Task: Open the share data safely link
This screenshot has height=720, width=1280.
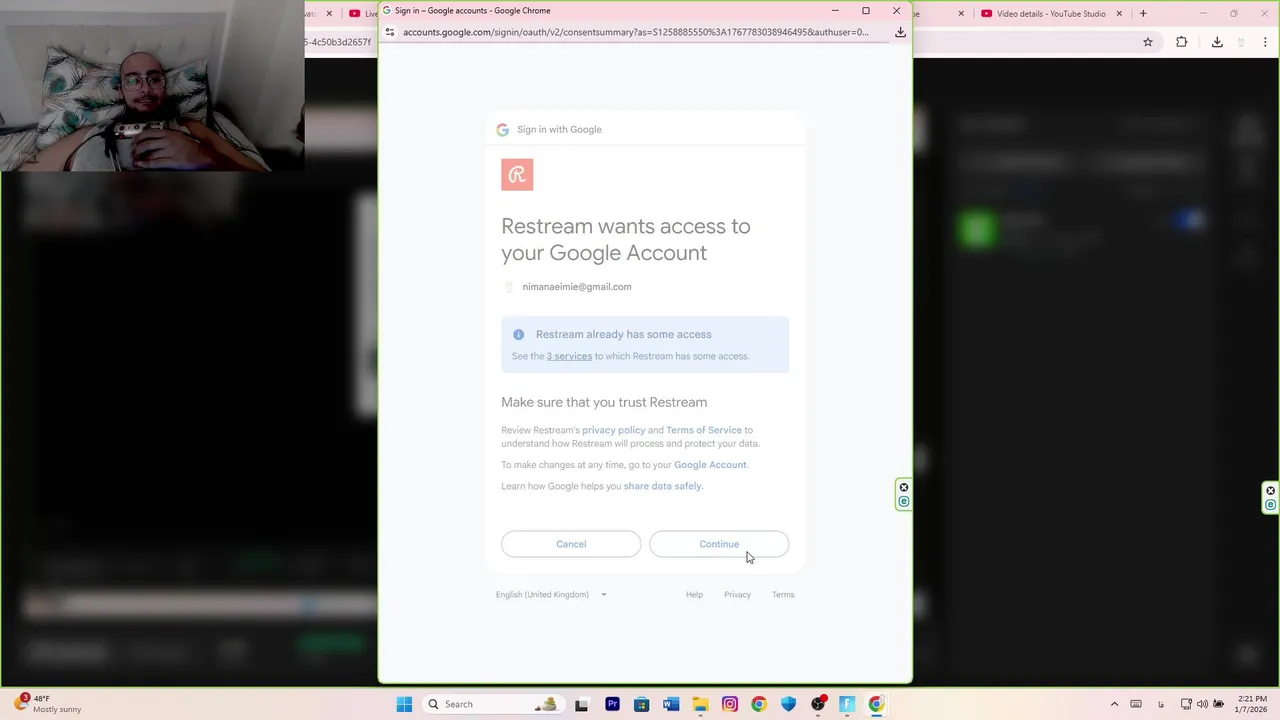Action: [x=662, y=486]
